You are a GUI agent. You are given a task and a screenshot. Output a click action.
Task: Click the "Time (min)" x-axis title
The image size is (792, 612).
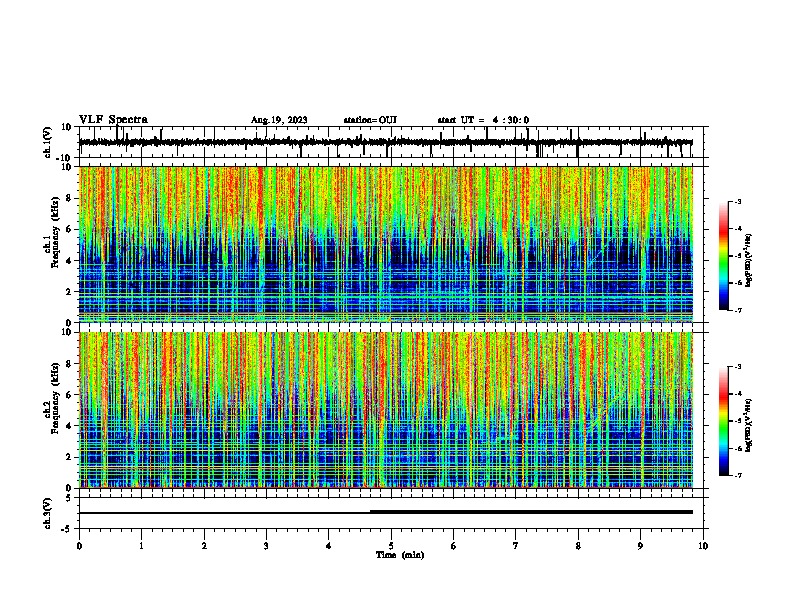[400, 555]
